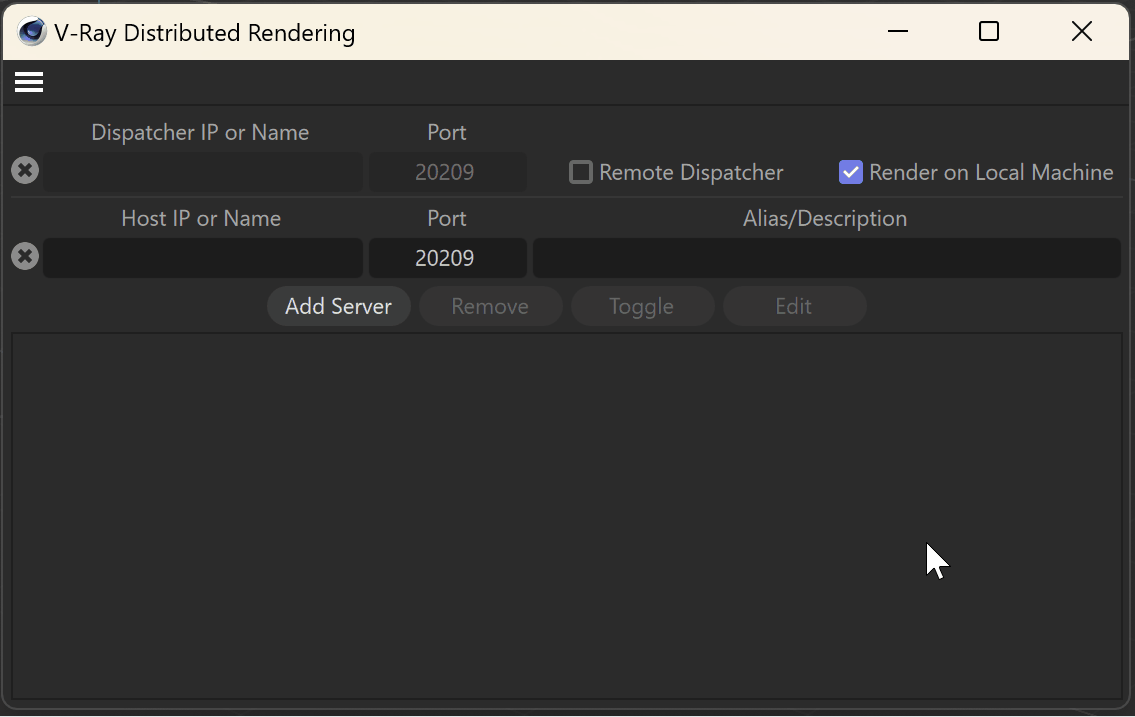Click the Alias/Description column label

pyautogui.click(x=824, y=219)
